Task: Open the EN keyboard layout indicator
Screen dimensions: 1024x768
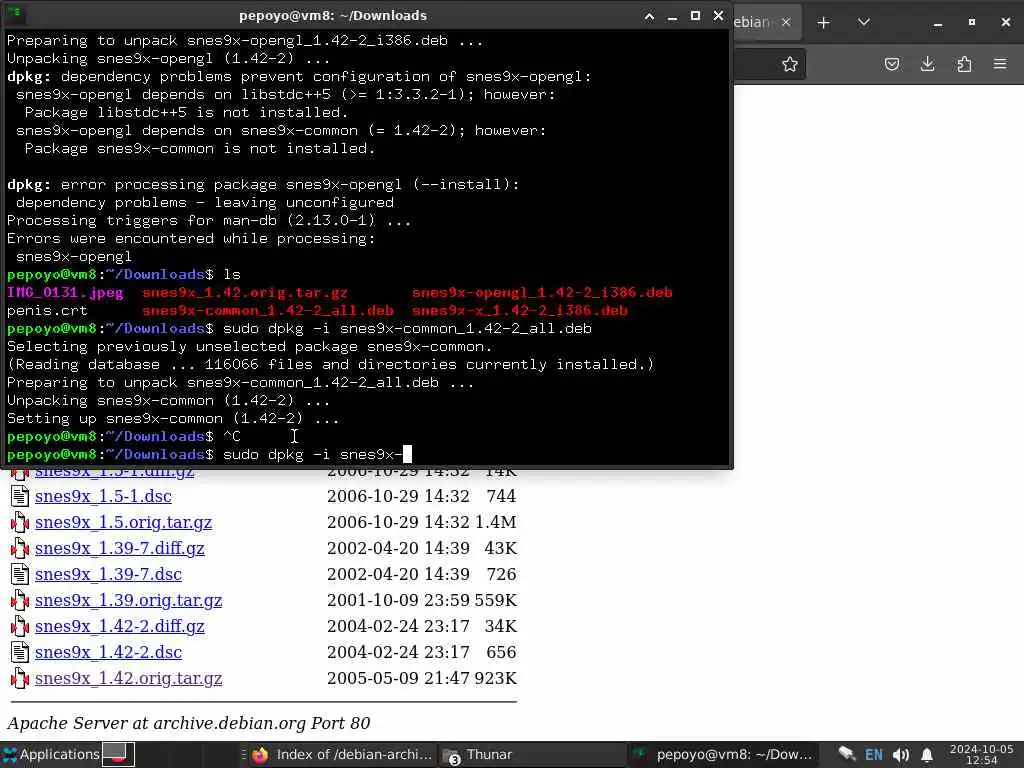Action: pos(874,754)
